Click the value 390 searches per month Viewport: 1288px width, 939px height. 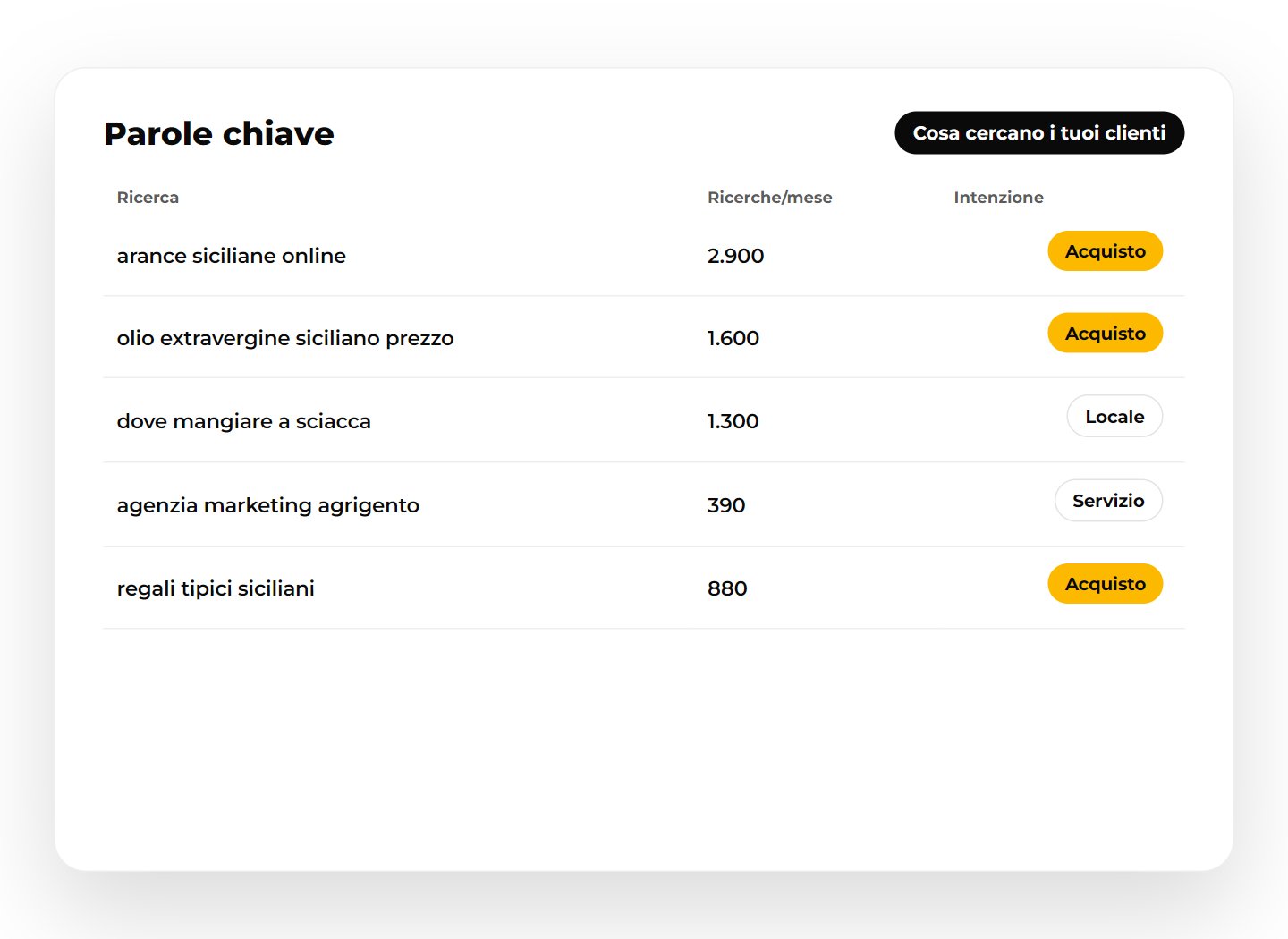[x=726, y=505]
